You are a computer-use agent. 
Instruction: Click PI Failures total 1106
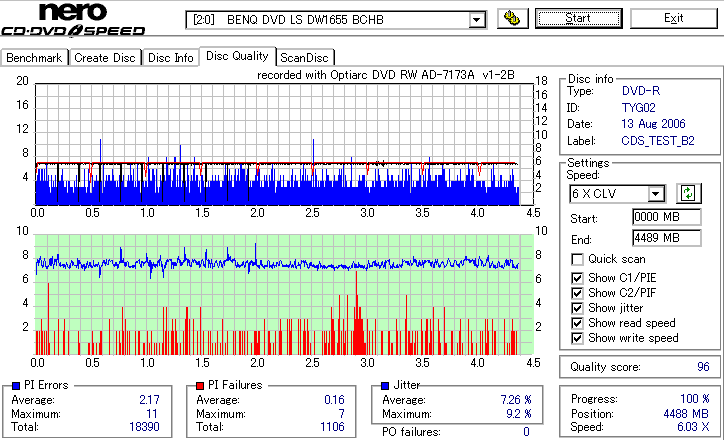pyautogui.click(x=332, y=427)
